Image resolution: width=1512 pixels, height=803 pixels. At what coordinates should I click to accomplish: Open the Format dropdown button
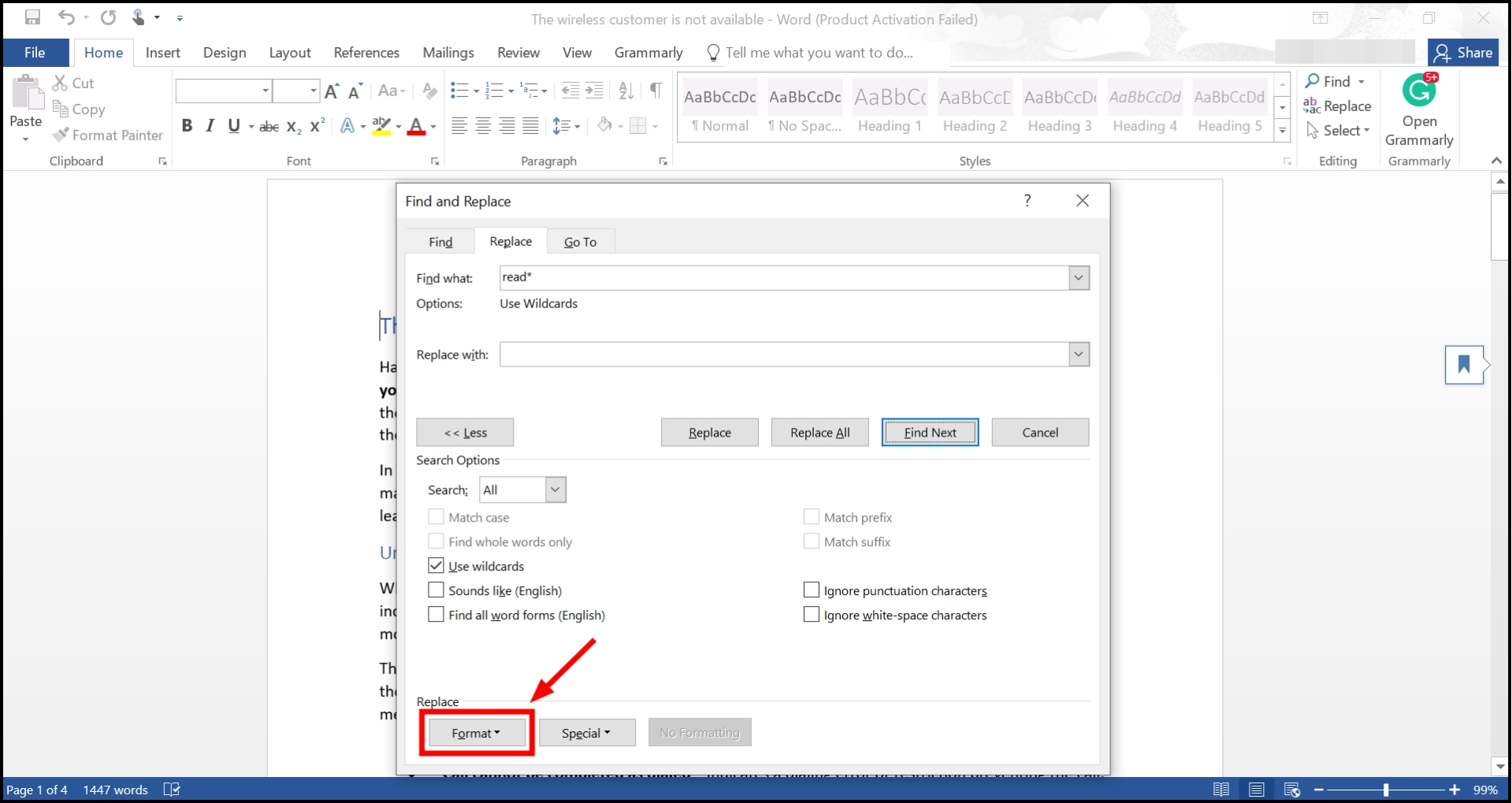tap(476, 733)
